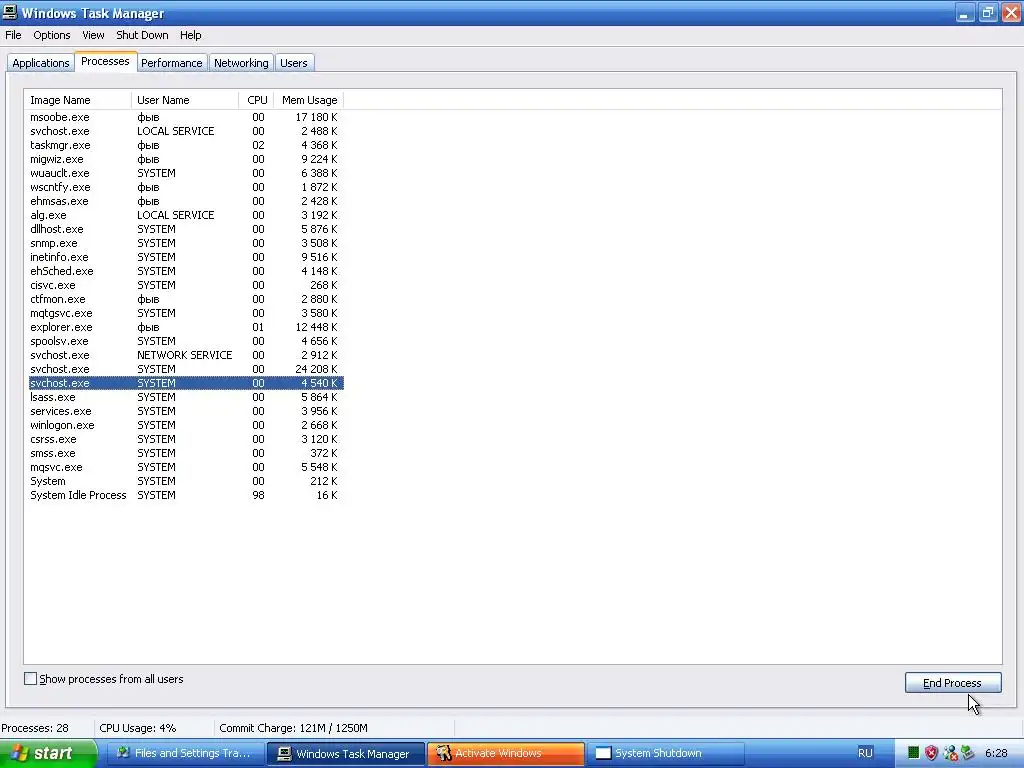This screenshot has height=768, width=1024.
Task: Open the red security shield tray icon
Action: click(931, 753)
